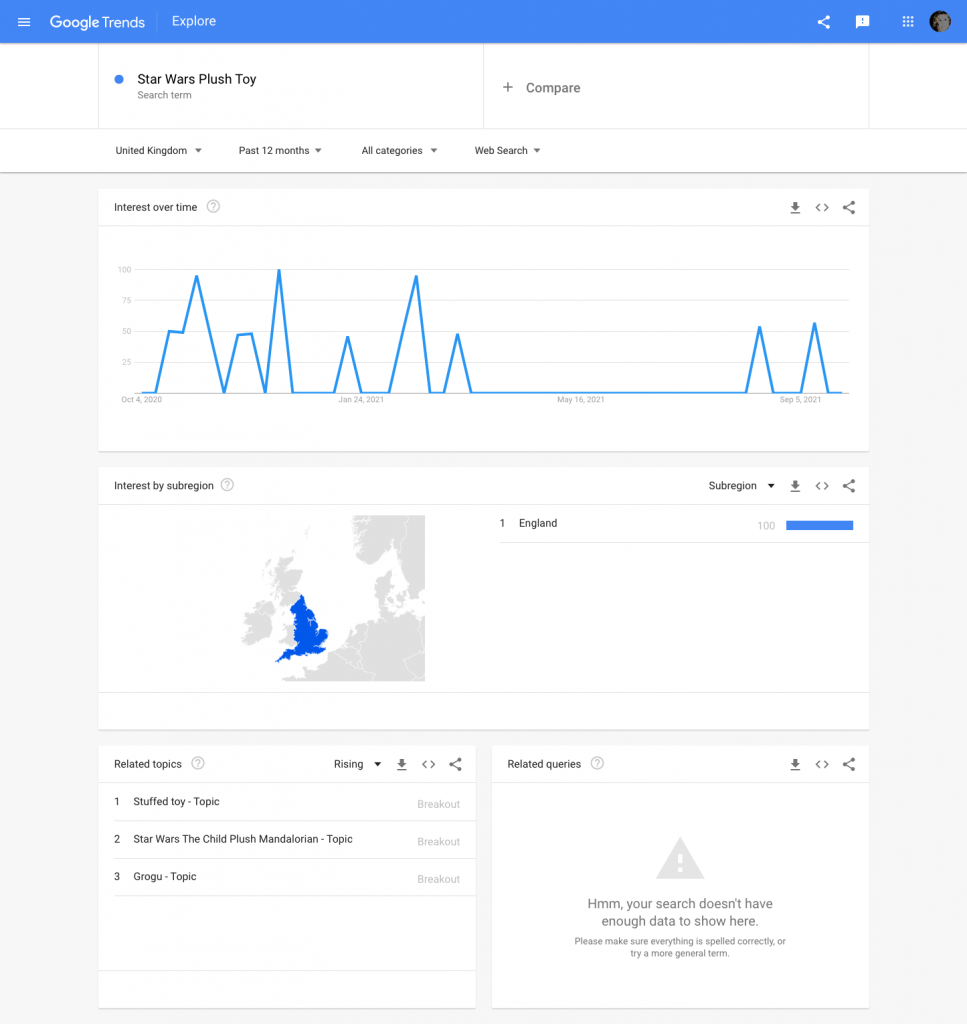Screen dimensions: 967x1024
Task: Click England's blue interest bar
Action: (x=819, y=524)
